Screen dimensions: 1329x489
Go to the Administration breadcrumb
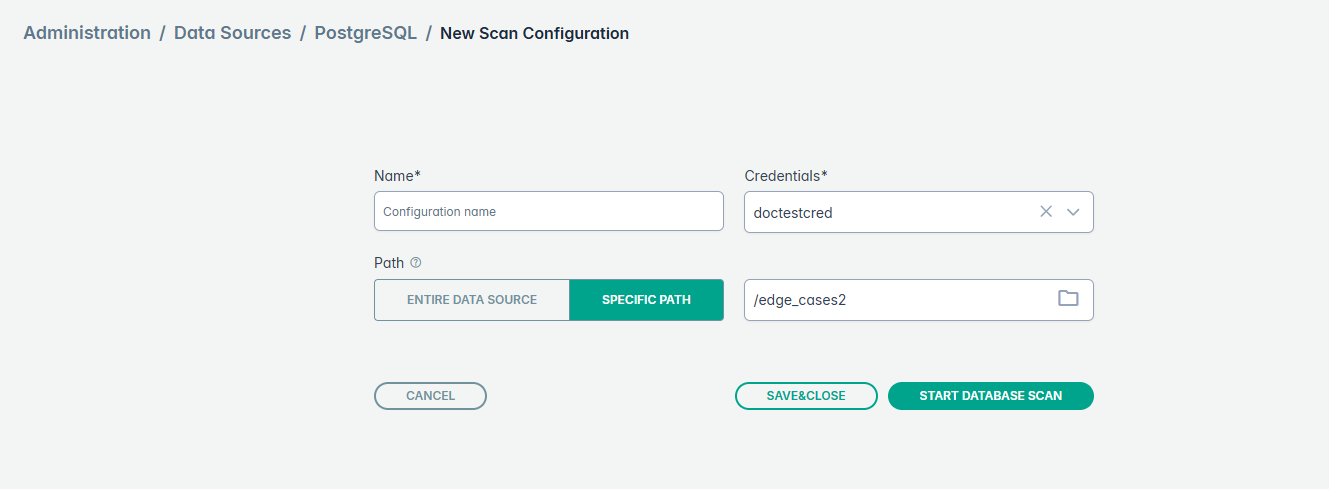(87, 33)
